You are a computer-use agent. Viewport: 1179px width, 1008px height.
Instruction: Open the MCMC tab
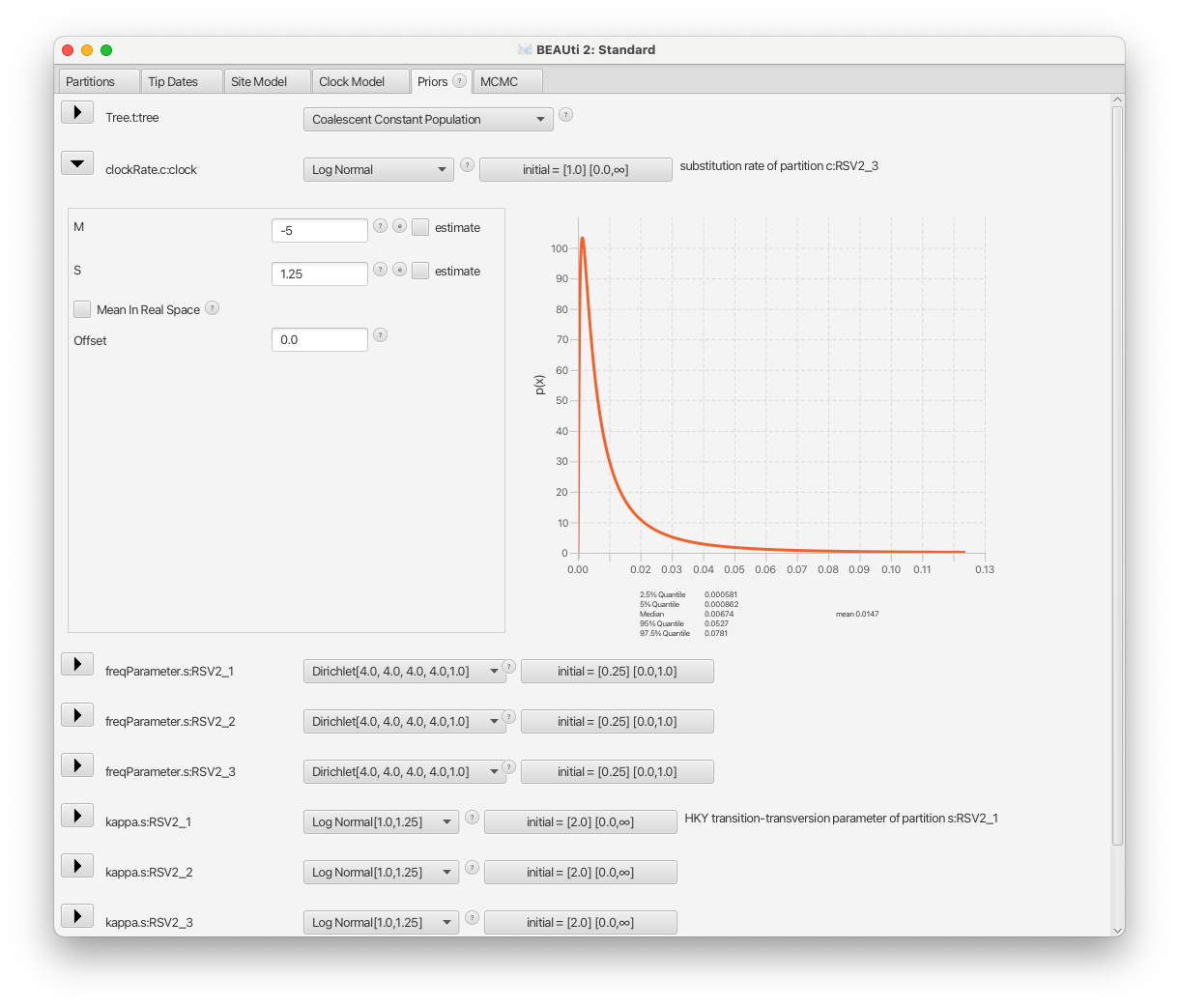pyautogui.click(x=507, y=81)
